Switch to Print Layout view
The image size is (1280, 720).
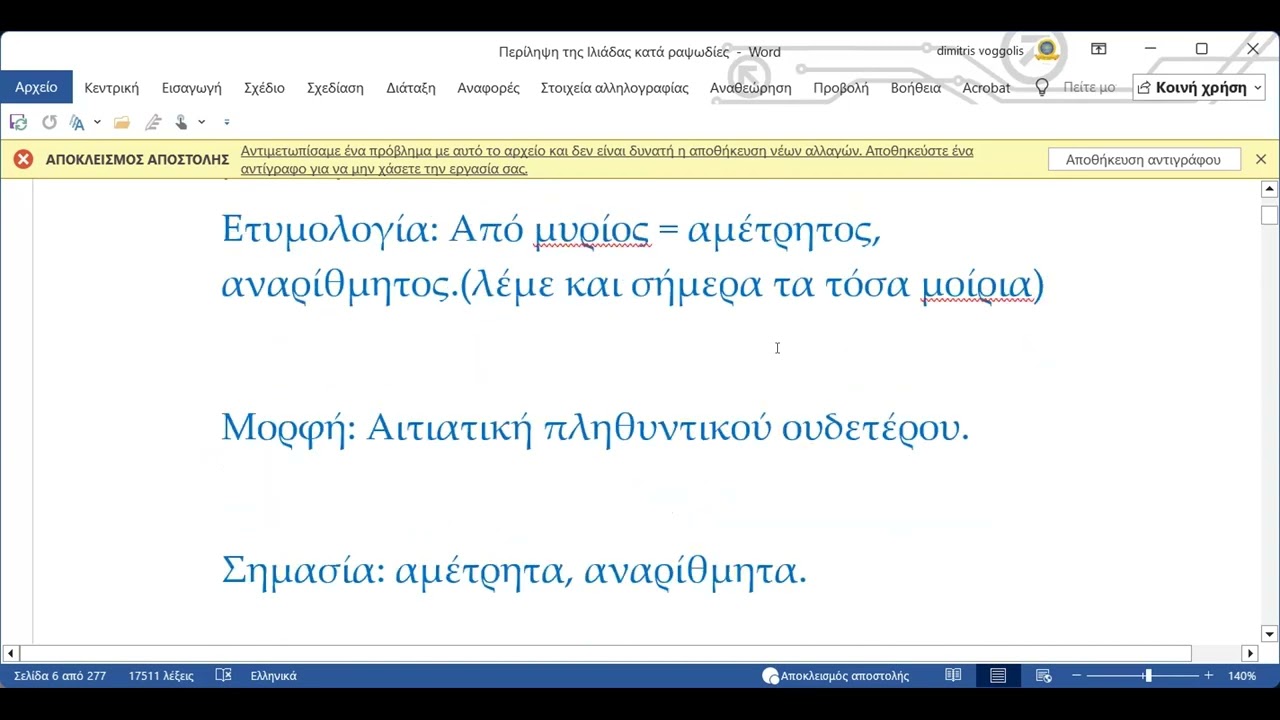(998, 676)
